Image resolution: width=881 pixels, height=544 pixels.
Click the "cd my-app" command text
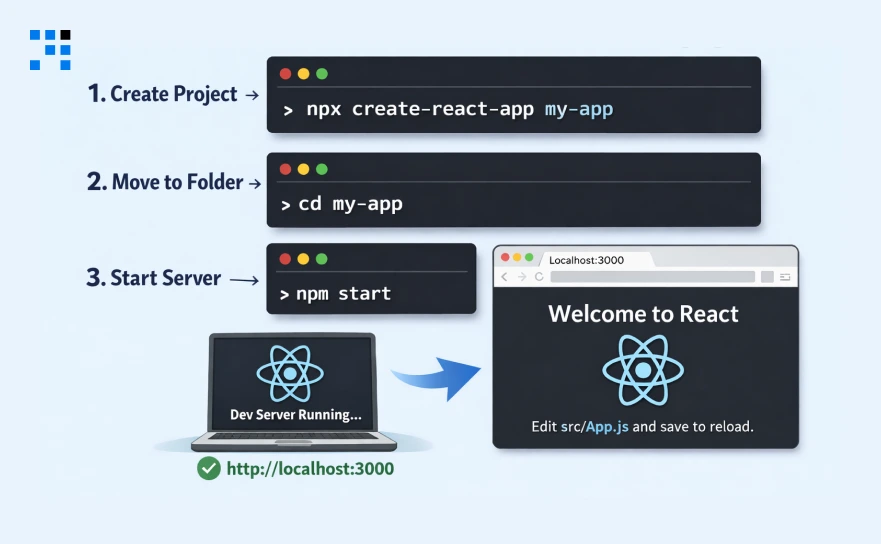351,204
